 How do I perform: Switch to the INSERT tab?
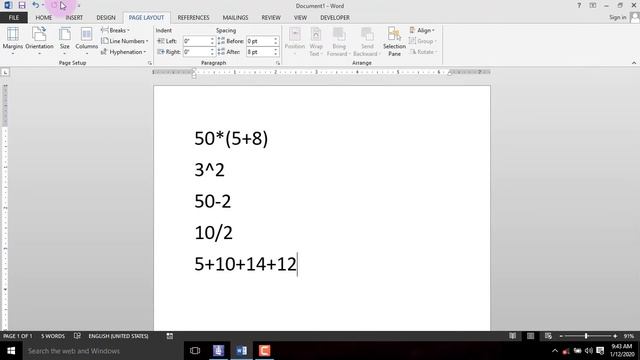tap(74, 18)
